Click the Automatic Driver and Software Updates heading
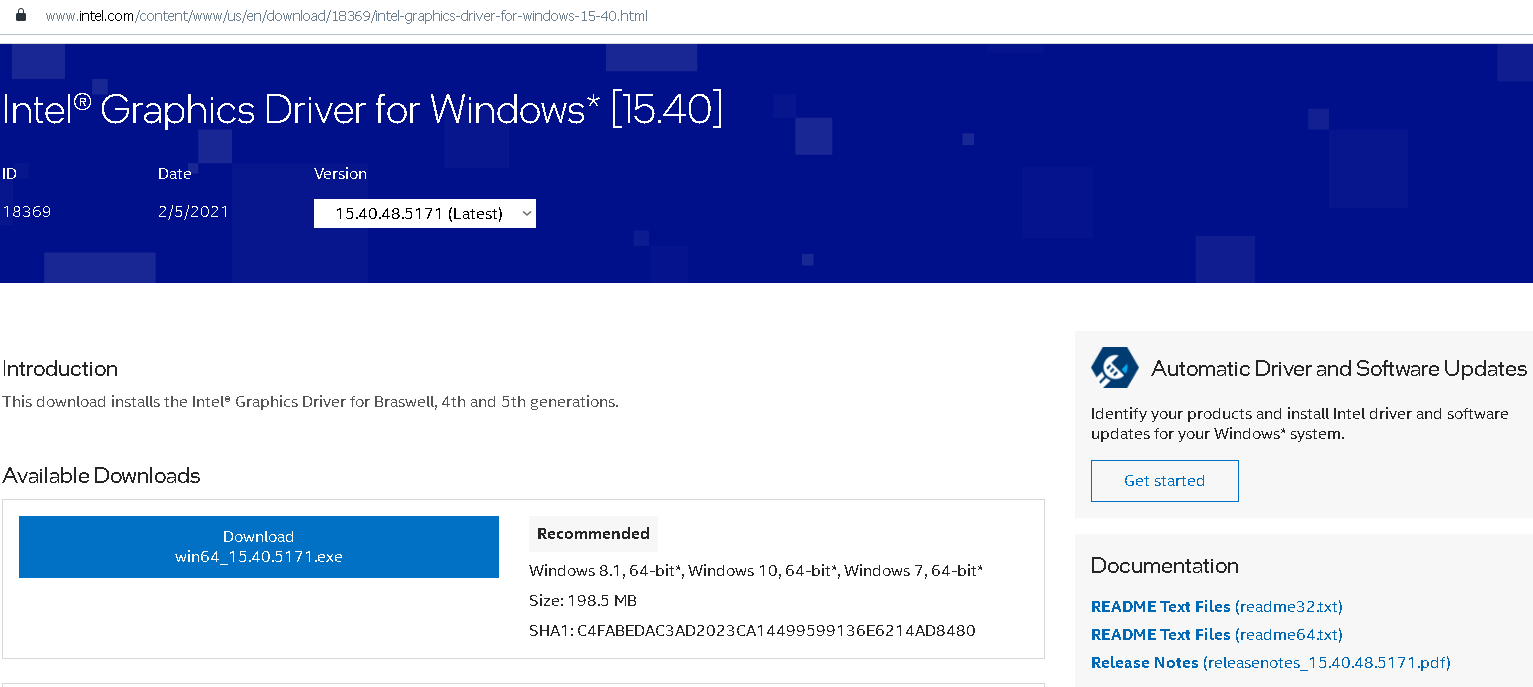The height and width of the screenshot is (687, 1533). coord(1339,369)
